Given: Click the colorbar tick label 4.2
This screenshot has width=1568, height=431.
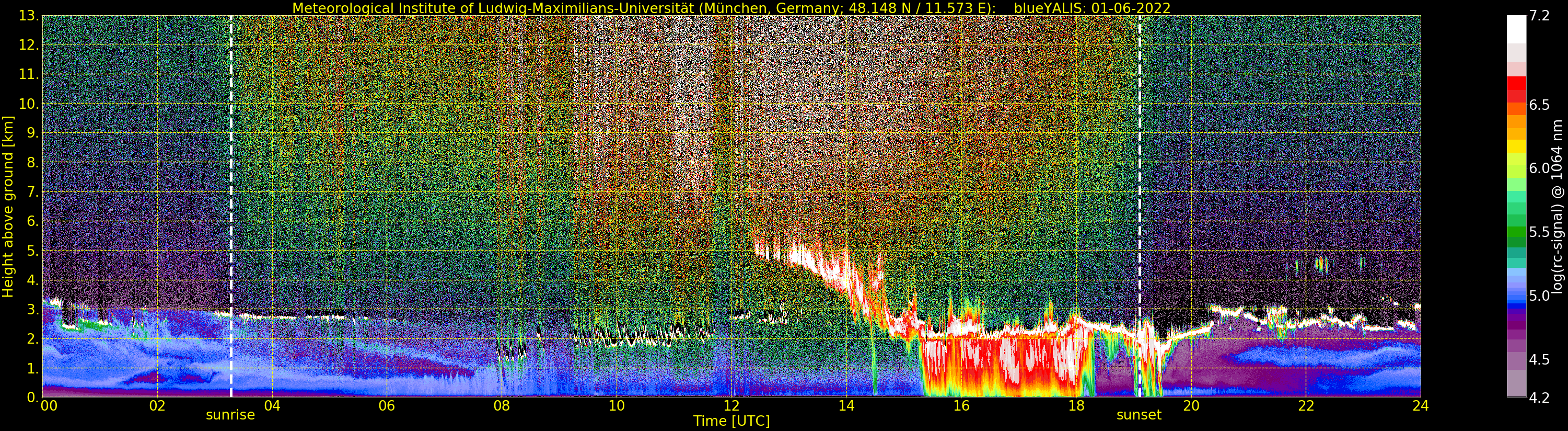Looking at the screenshot, I should coord(1539,398).
